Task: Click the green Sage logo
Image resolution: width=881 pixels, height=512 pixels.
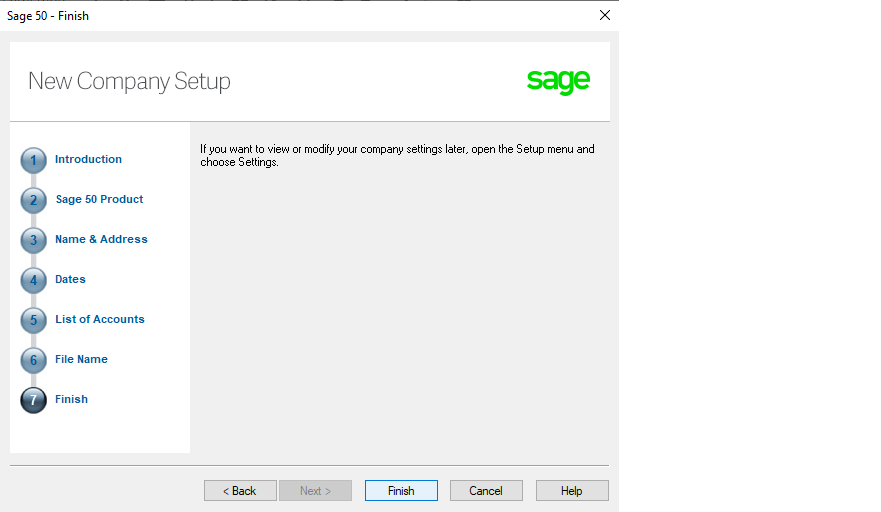Action: click(558, 81)
